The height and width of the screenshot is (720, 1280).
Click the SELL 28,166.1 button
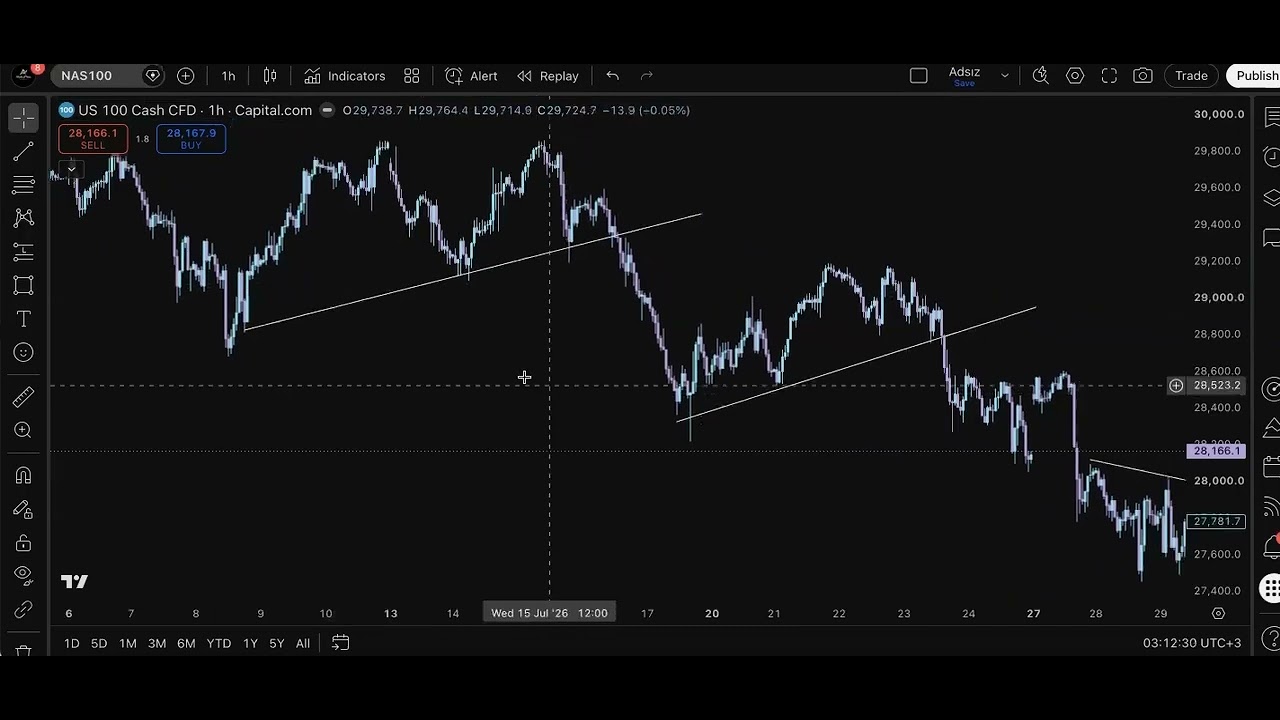tap(93, 139)
